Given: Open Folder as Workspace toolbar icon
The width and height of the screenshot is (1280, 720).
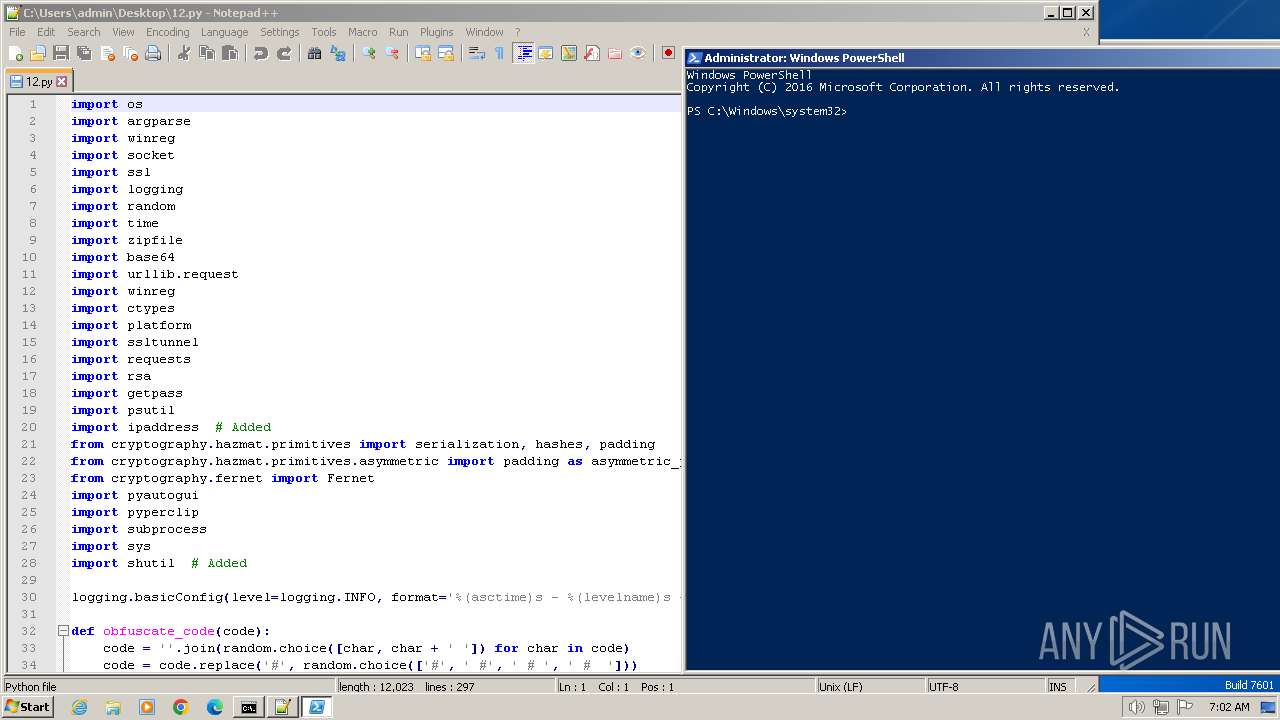Looking at the screenshot, I should point(615,53).
